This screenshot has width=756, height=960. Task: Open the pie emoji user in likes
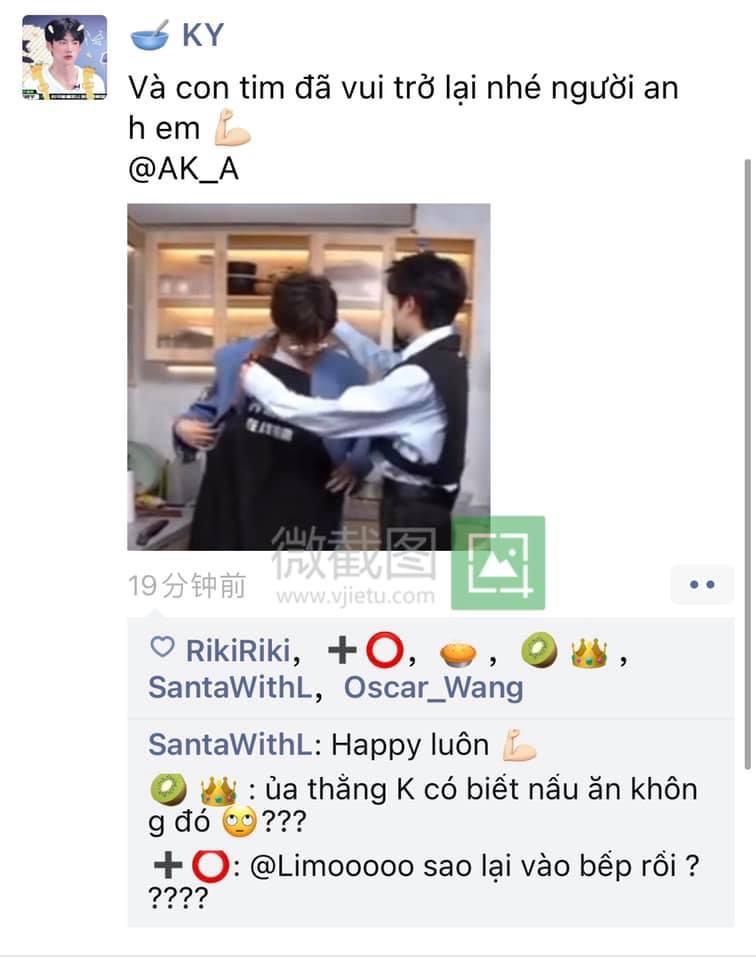click(x=458, y=654)
